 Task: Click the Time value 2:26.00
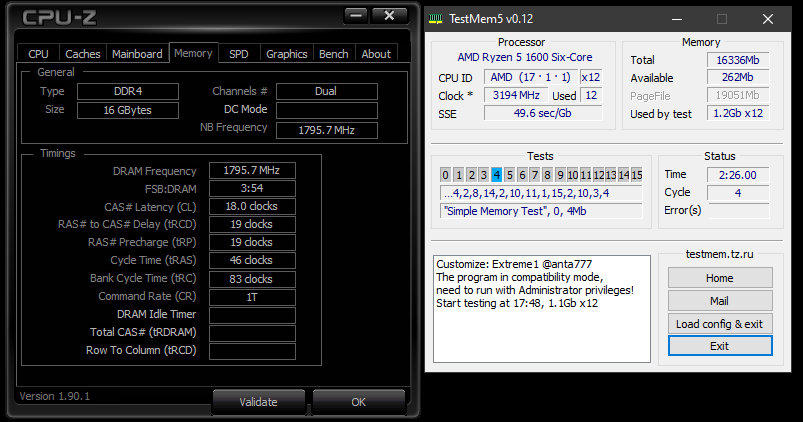pyautogui.click(x=738, y=175)
